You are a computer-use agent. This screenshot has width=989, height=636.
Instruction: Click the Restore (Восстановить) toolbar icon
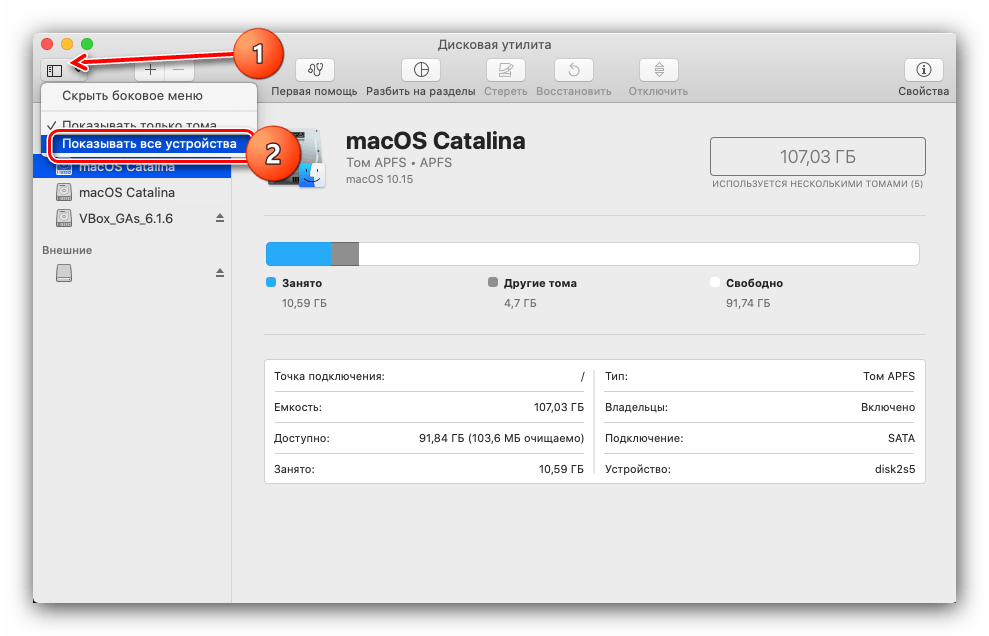coord(573,69)
